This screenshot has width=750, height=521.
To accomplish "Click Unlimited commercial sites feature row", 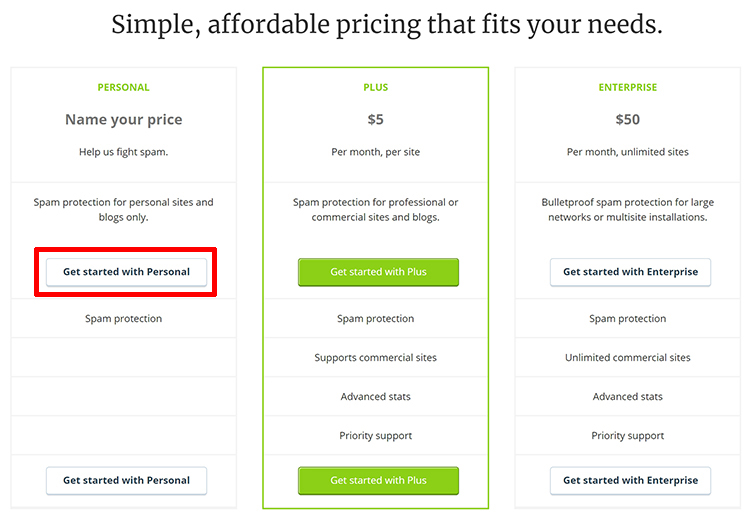I will [x=628, y=357].
